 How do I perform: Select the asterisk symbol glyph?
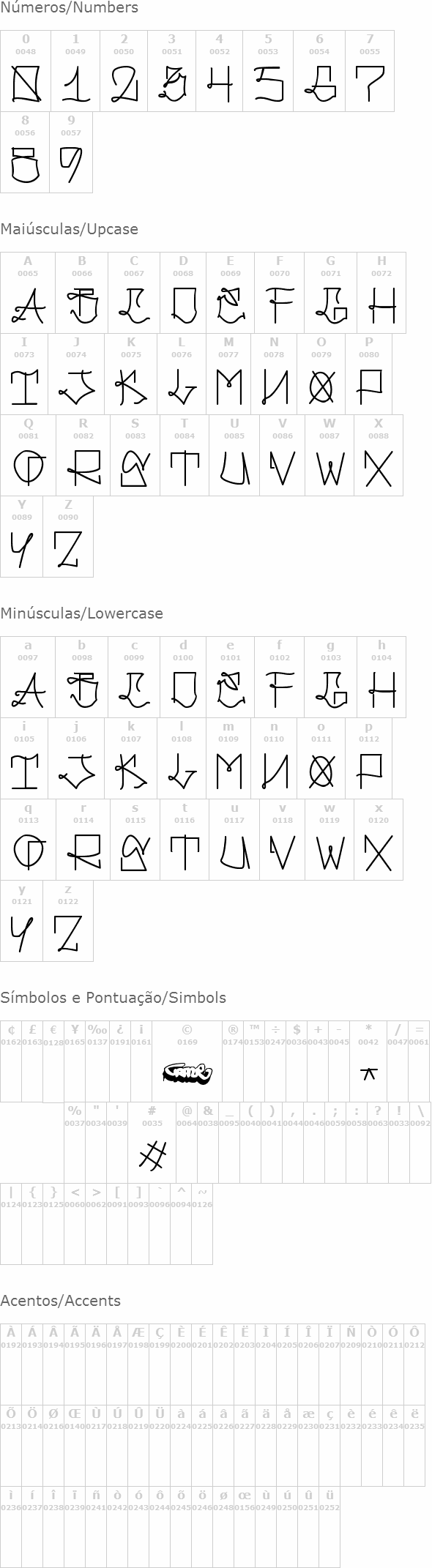tap(369, 1074)
